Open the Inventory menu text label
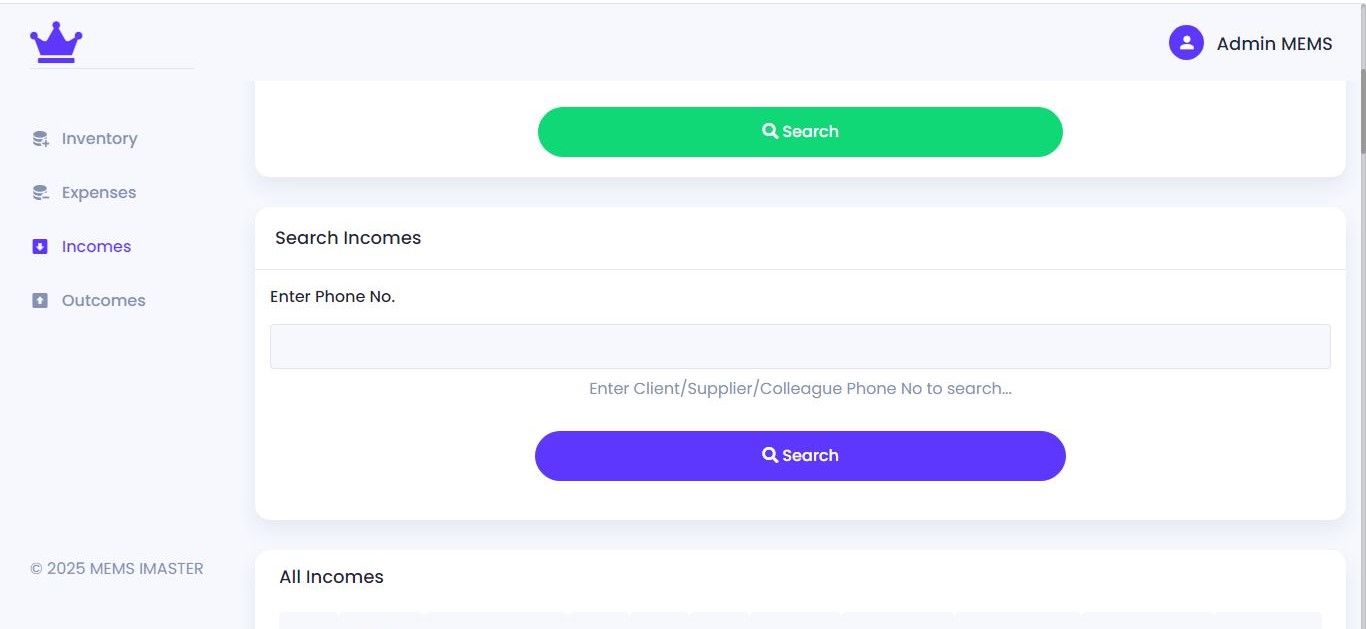1366x629 pixels. click(99, 139)
